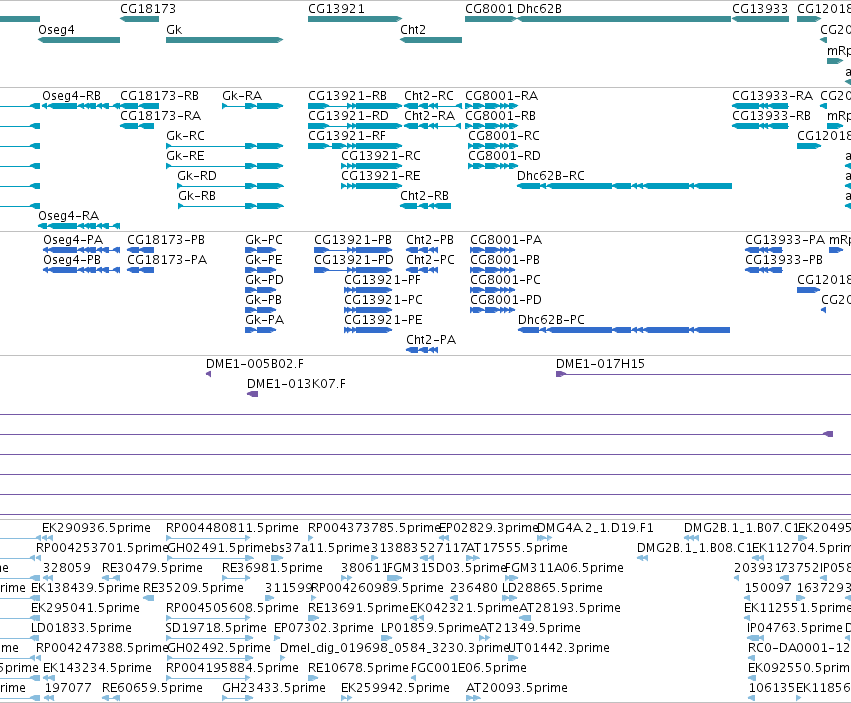Select the DME1-005B02.F feature label
851x703 pixels.
coord(255,364)
